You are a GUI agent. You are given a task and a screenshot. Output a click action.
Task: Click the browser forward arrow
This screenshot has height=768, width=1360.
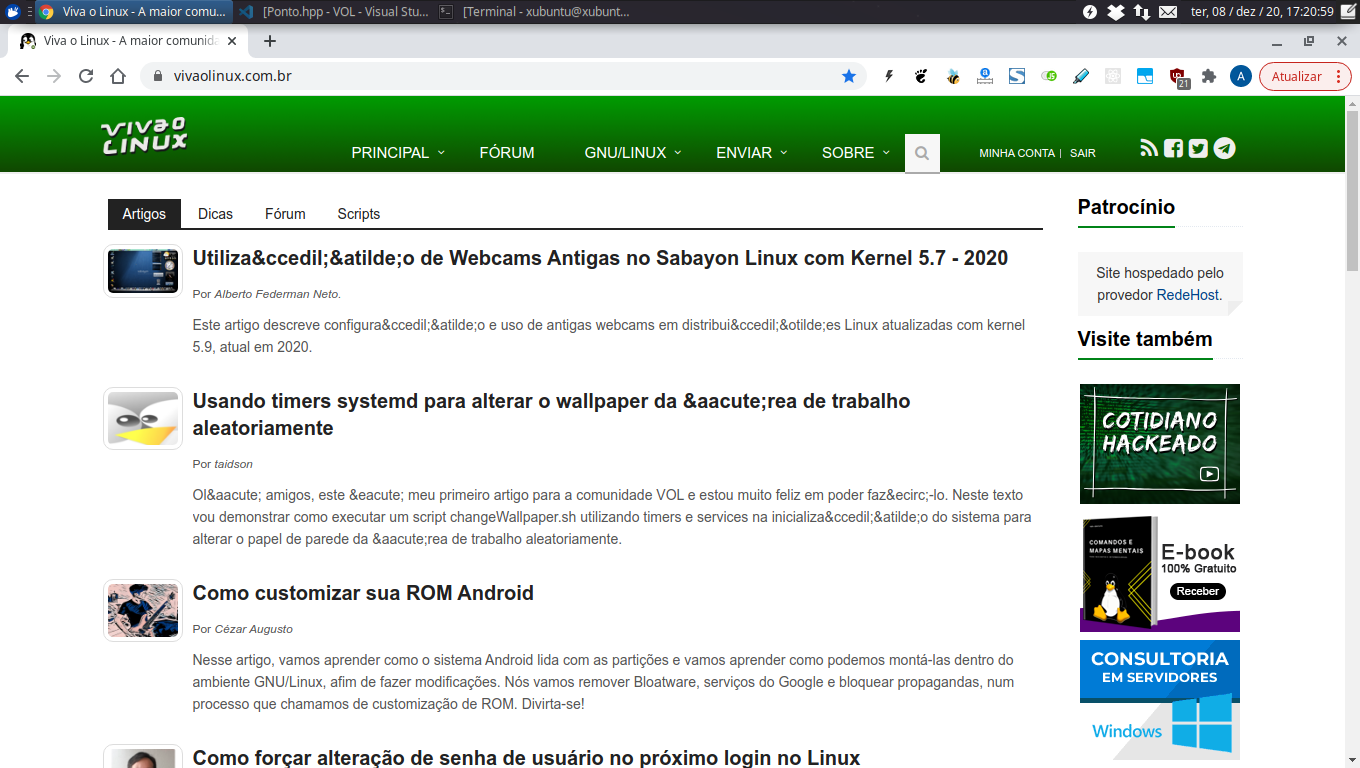click(54, 76)
